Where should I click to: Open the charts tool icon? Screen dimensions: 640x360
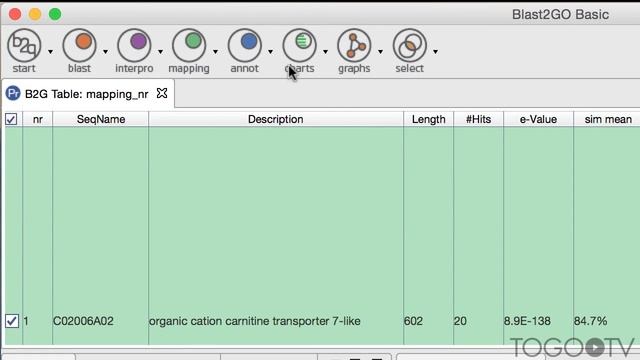coord(299,45)
